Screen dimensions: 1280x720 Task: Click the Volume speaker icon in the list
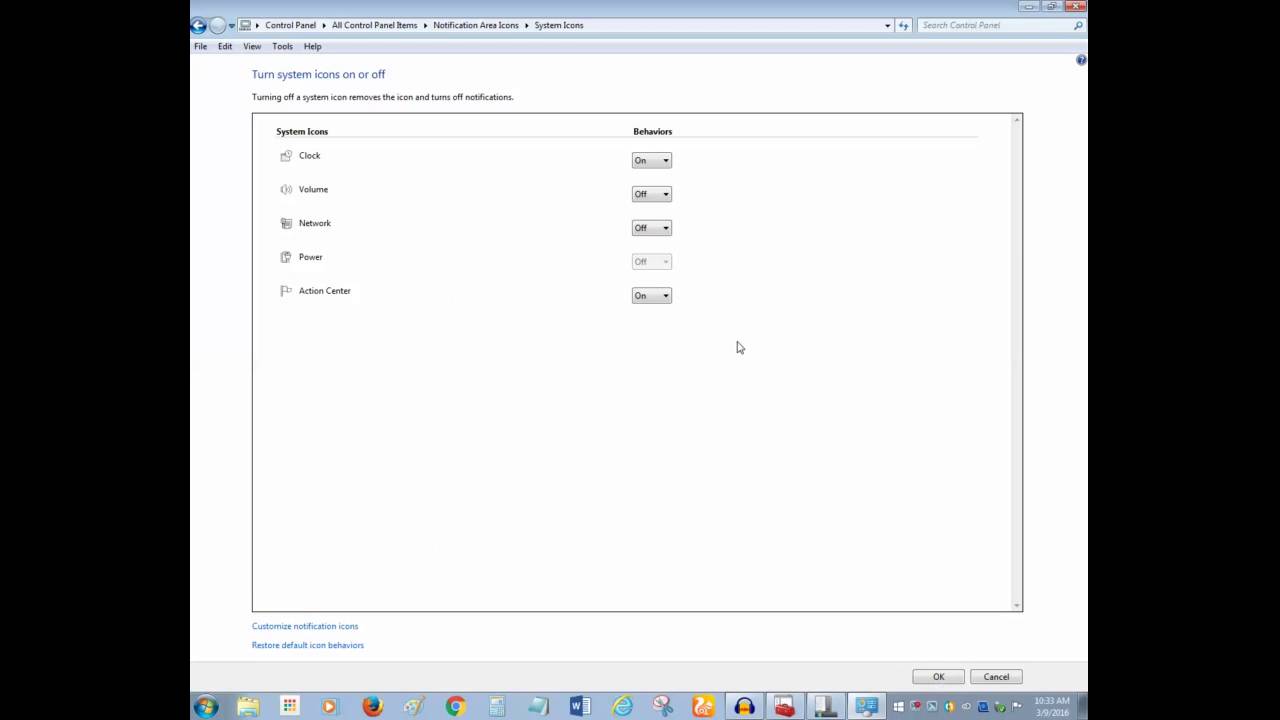(286, 189)
